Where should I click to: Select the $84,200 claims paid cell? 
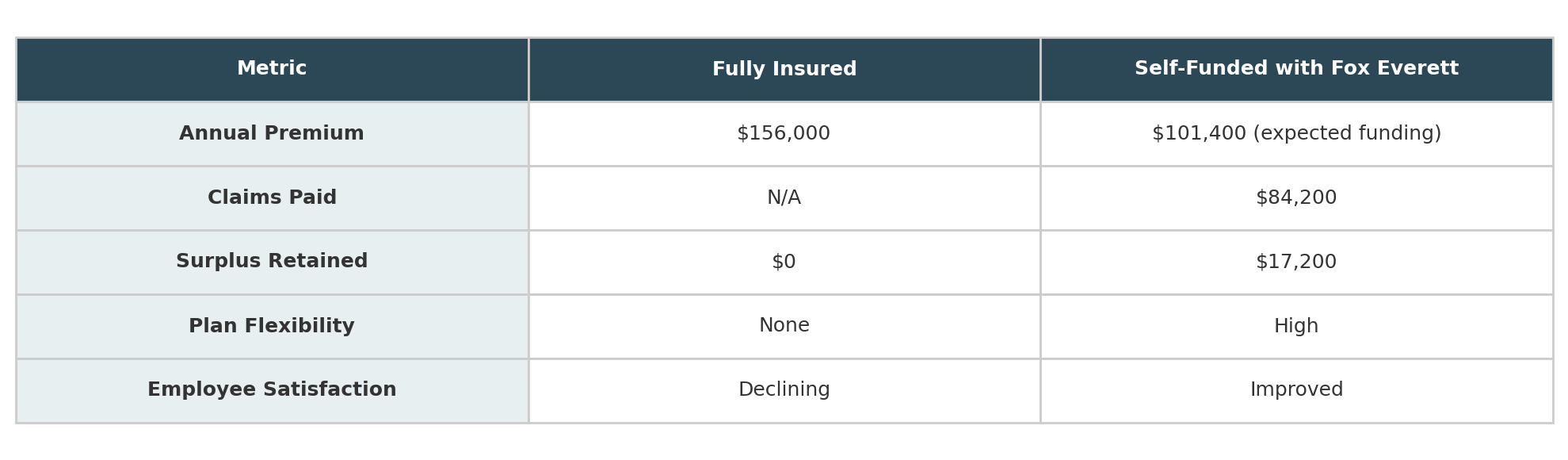(x=1296, y=198)
